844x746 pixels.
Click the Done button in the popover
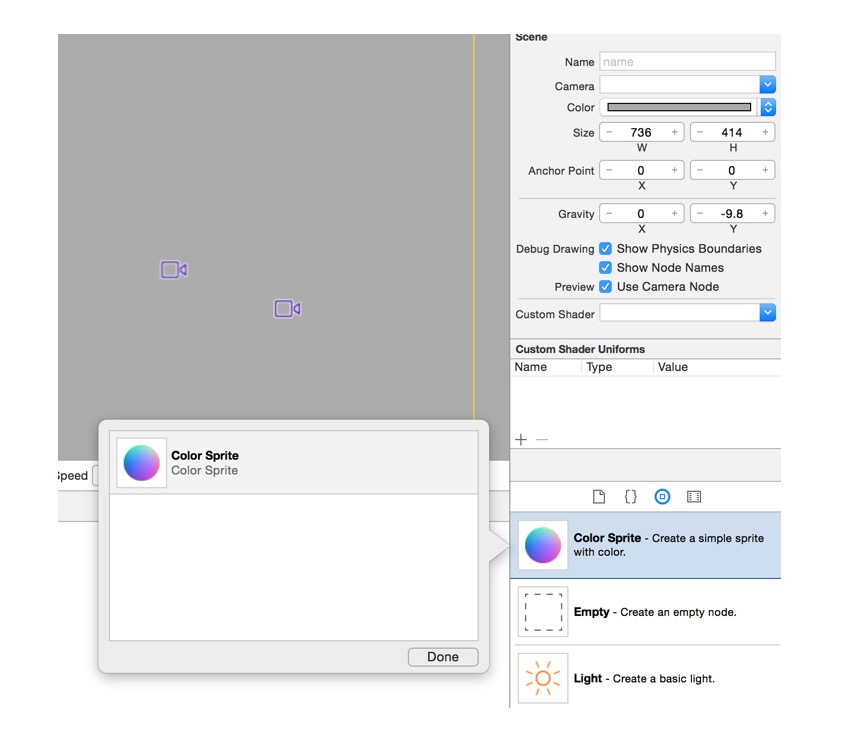click(x=443, y=657)
